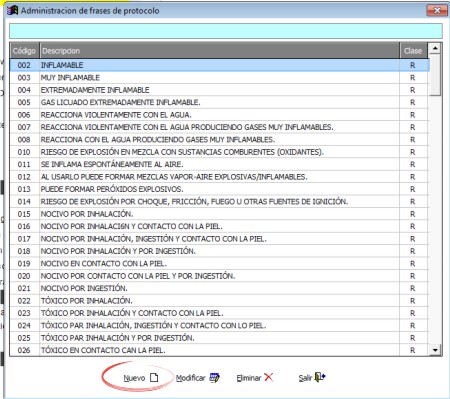Screen dimensions: 450x399
Task: Select row 021 NOCIVO POR INGESTIÓN
Action: click(219, 288)
